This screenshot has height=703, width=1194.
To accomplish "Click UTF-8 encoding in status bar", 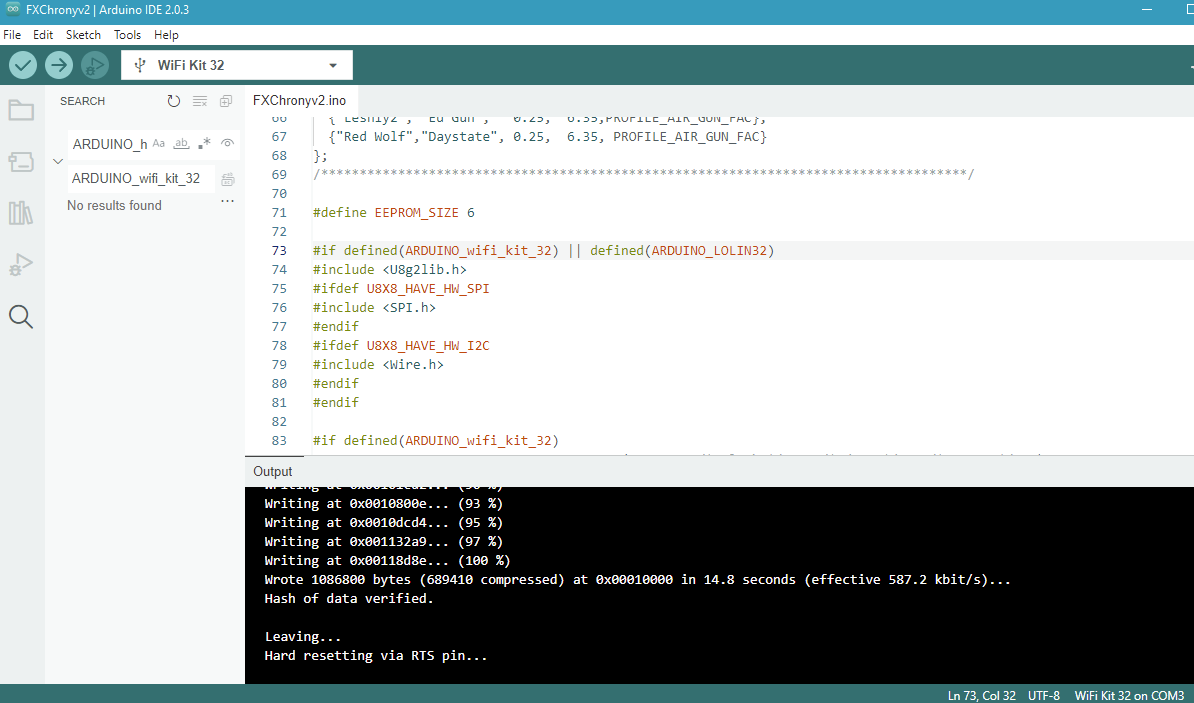I will tap(1043, 695).
